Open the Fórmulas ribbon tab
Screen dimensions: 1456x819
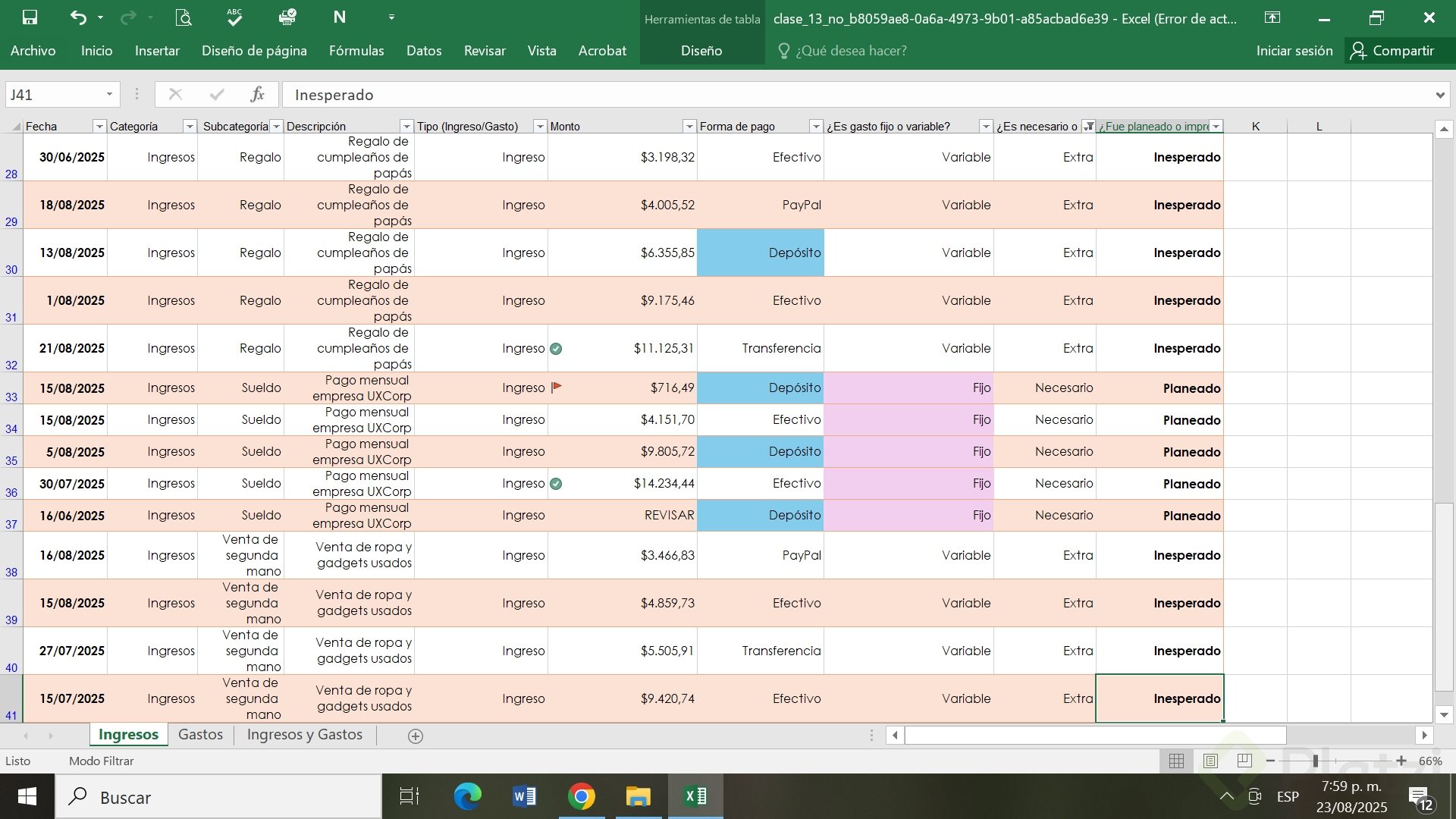pyautogui.click(x=356, y=51)
